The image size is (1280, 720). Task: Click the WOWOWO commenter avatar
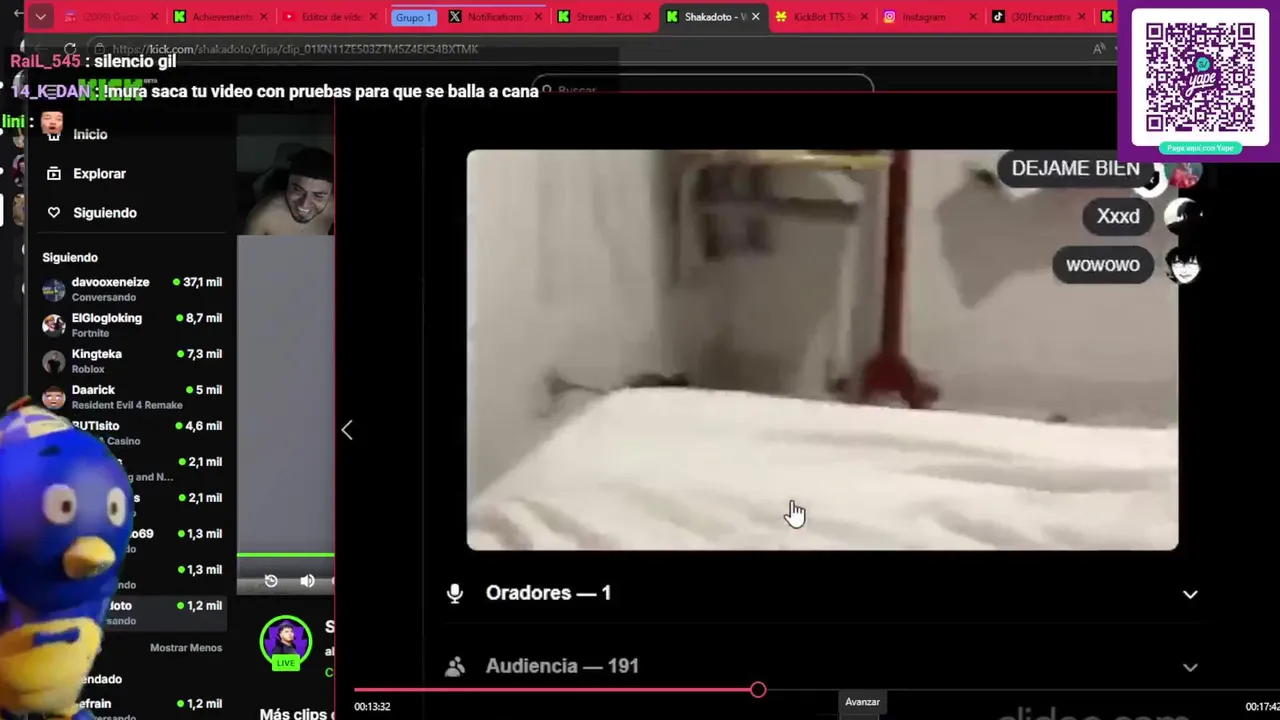tap(1183, 266)
